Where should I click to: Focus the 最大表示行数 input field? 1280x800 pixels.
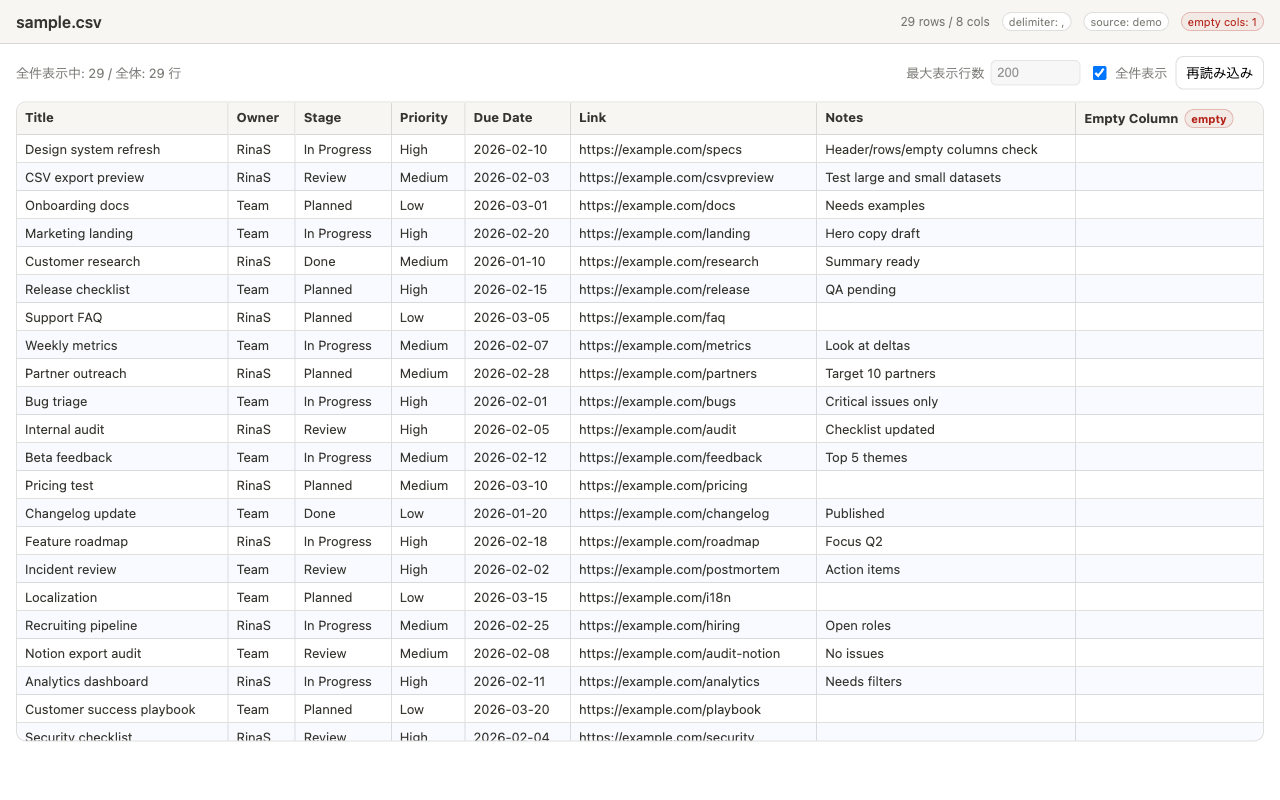click(x=1034, y=73)
